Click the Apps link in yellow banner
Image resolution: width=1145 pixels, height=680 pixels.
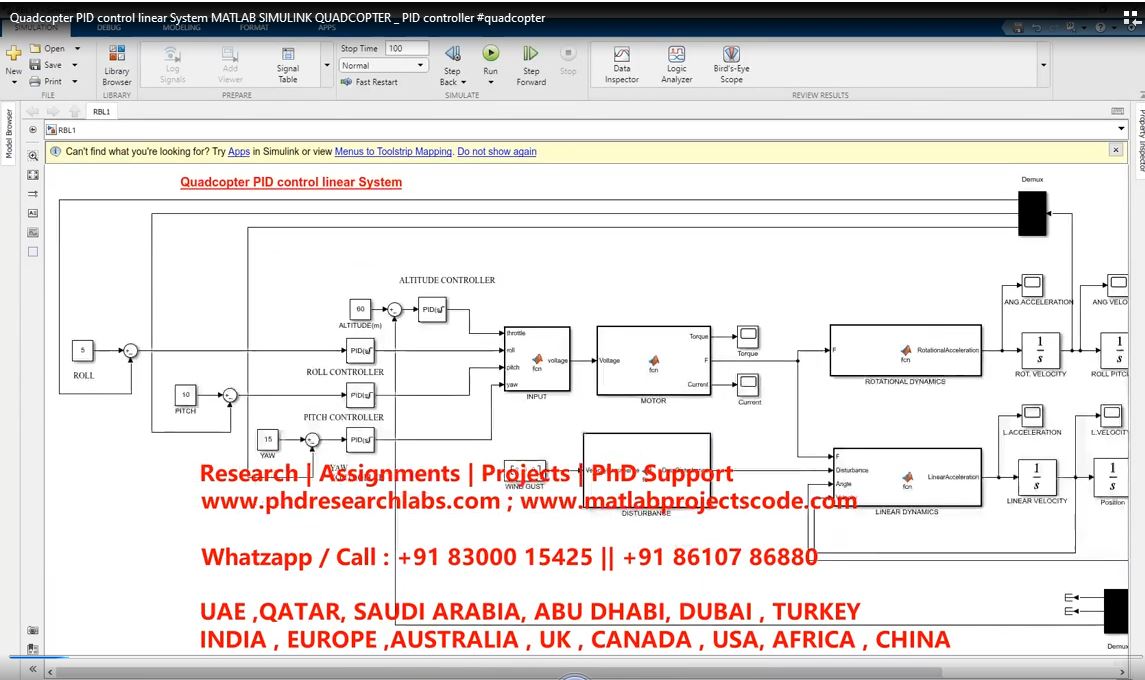(x=239, y=151)
